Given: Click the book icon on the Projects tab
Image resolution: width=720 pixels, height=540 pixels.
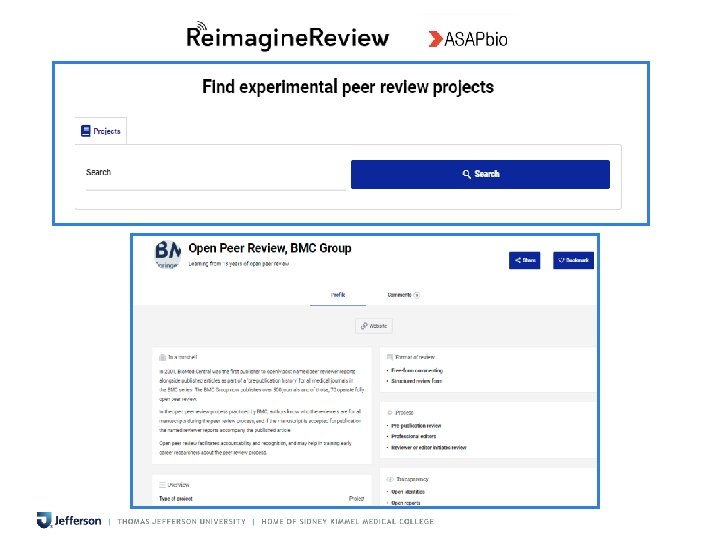Looking at the screenshot, I should pos(85,131).
